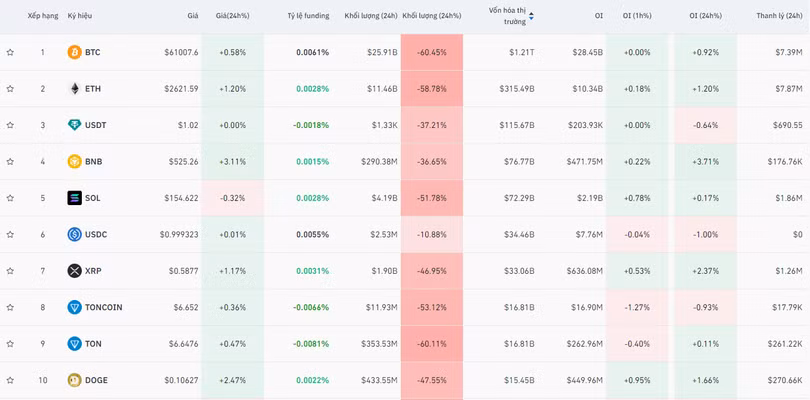Open the TONCOIN symbol link
This screenshot has width=810, height=400.
[103, 308]
